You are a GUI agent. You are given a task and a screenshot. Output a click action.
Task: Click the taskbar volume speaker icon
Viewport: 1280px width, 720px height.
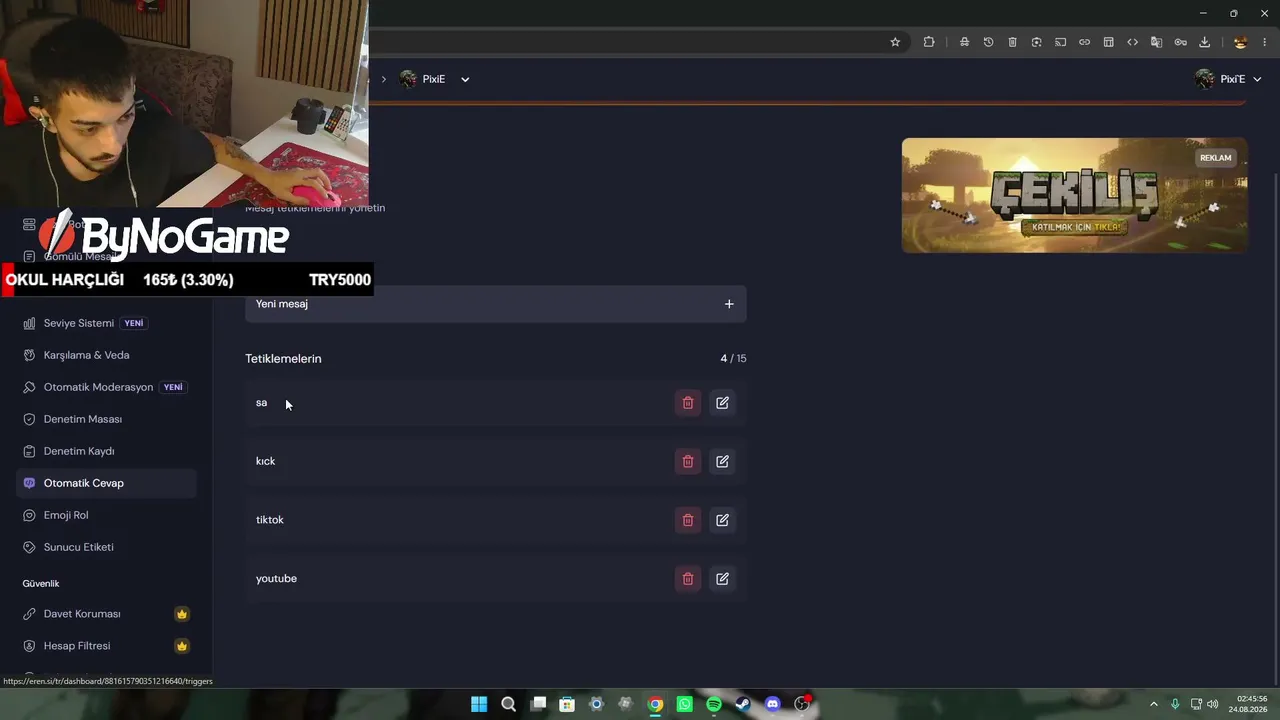[1213, 704]
